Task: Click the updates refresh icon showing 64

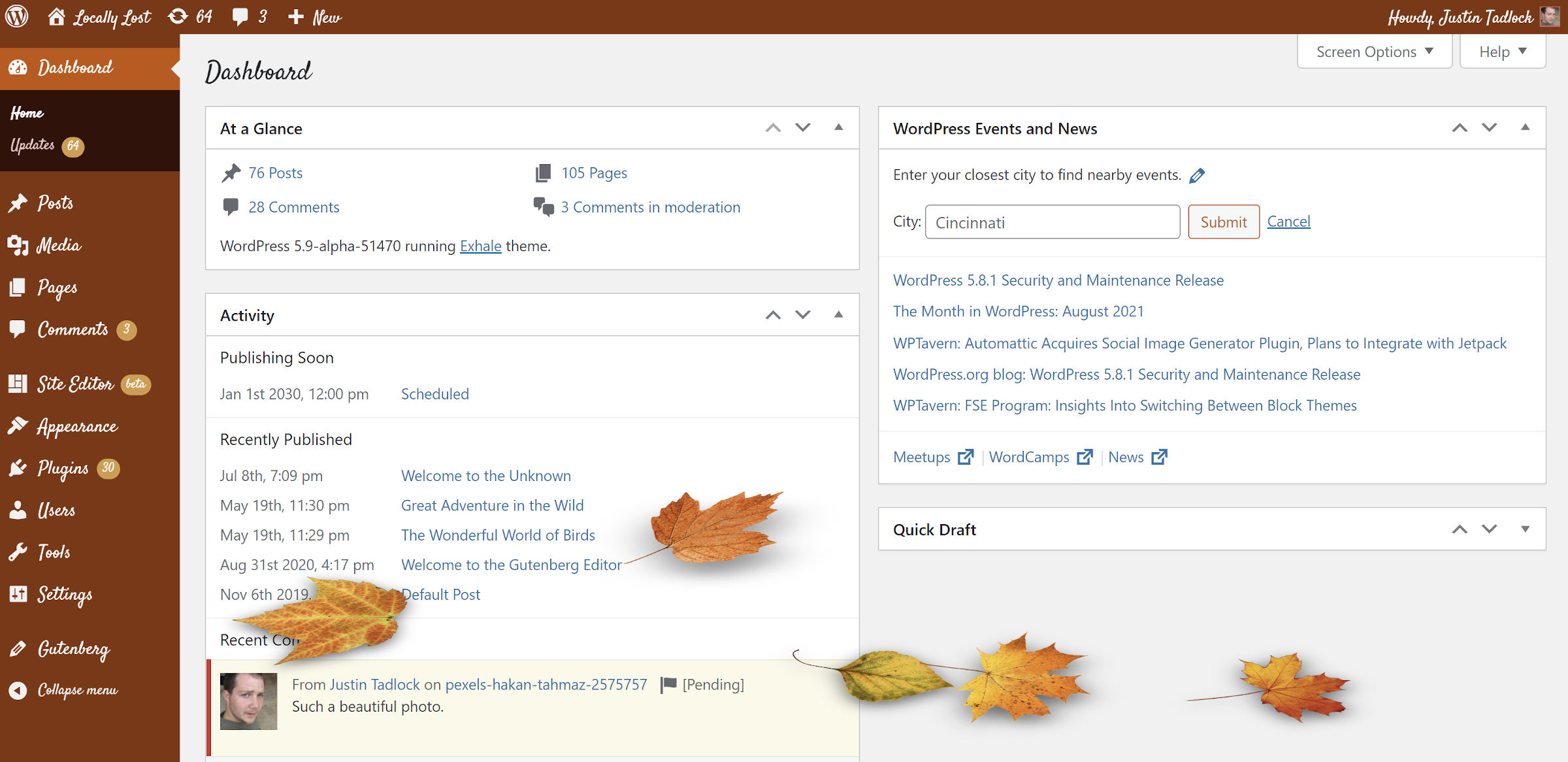Action: point(177,16)
